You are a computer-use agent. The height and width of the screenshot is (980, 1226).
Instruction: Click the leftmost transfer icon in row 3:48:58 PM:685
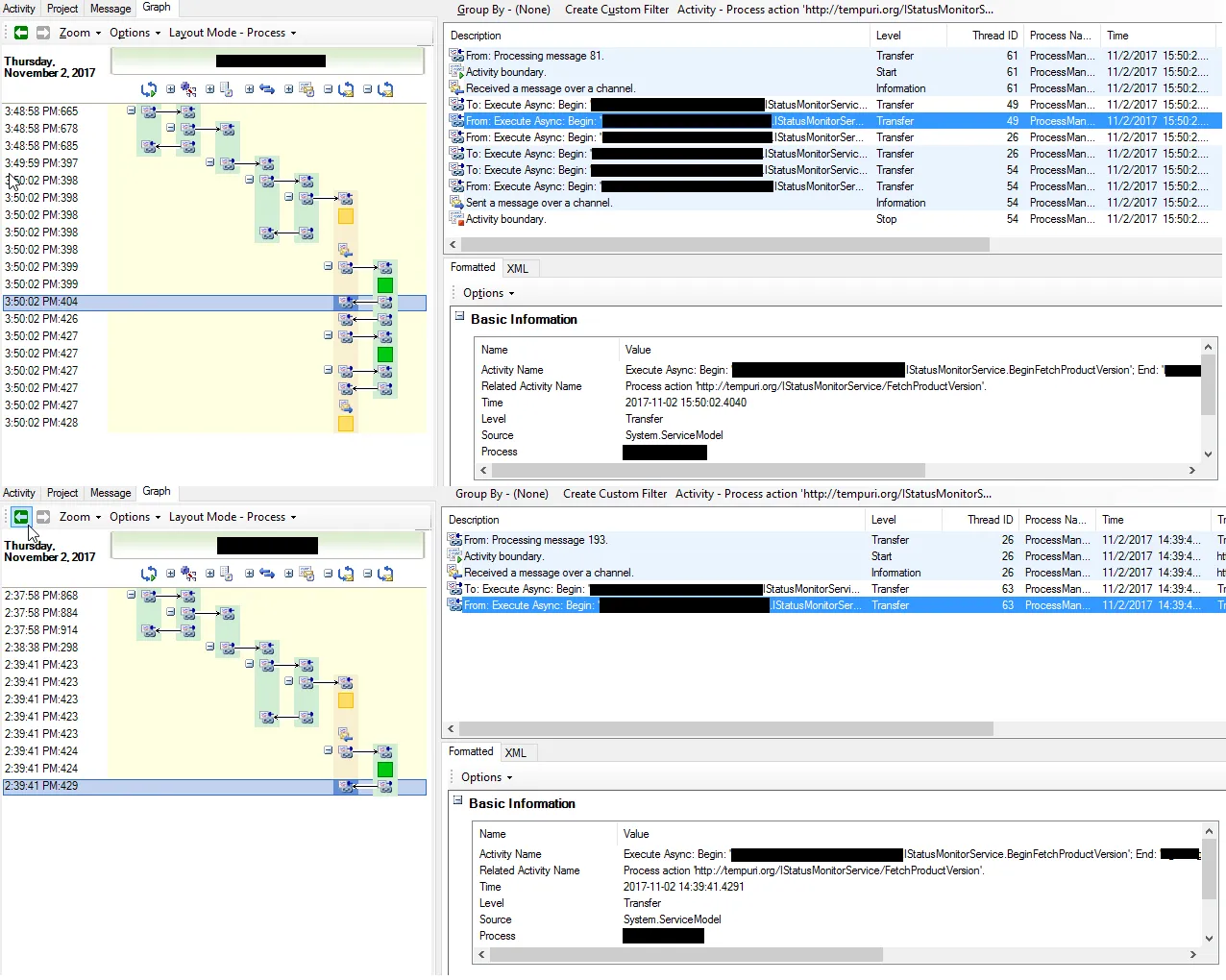[x=149, y=146]
